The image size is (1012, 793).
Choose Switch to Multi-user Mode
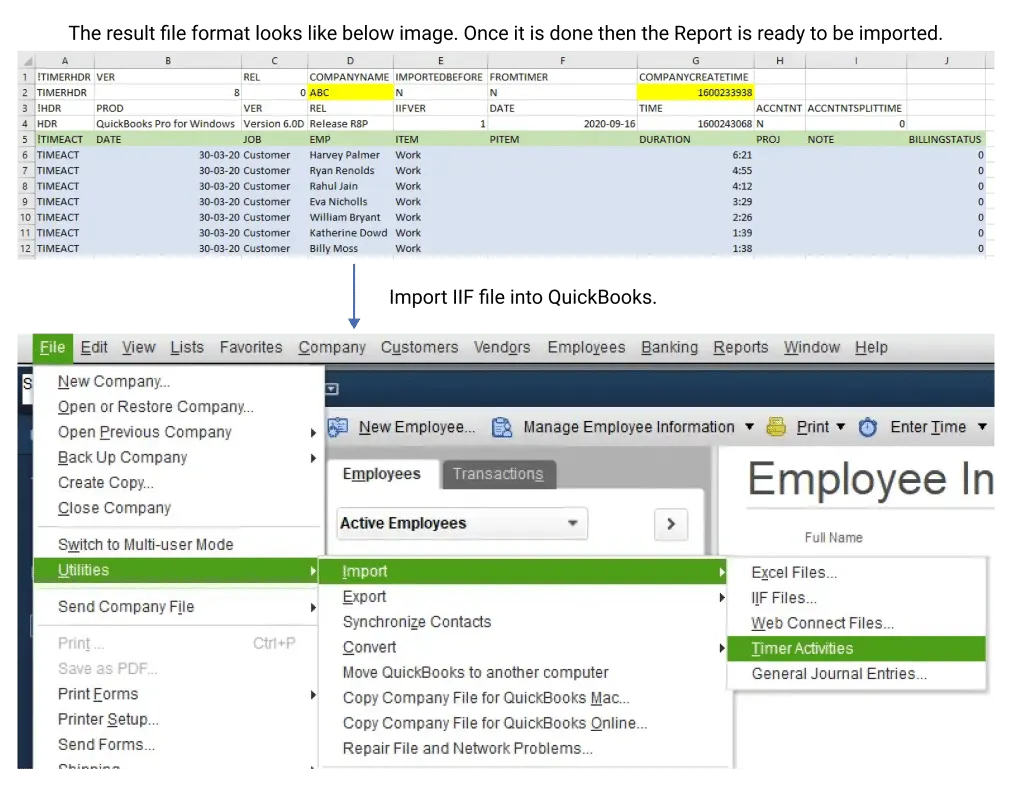pos(176,545)
